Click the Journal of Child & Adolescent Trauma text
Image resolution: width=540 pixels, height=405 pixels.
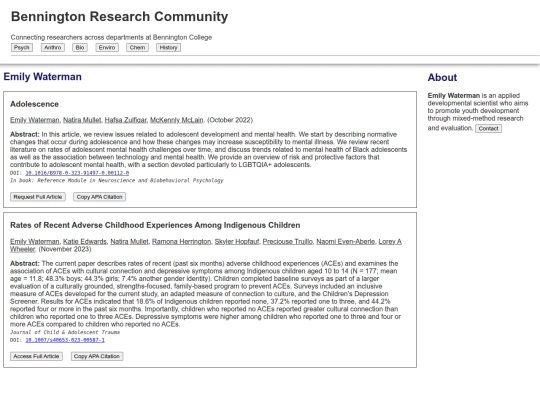coord(65,332)
